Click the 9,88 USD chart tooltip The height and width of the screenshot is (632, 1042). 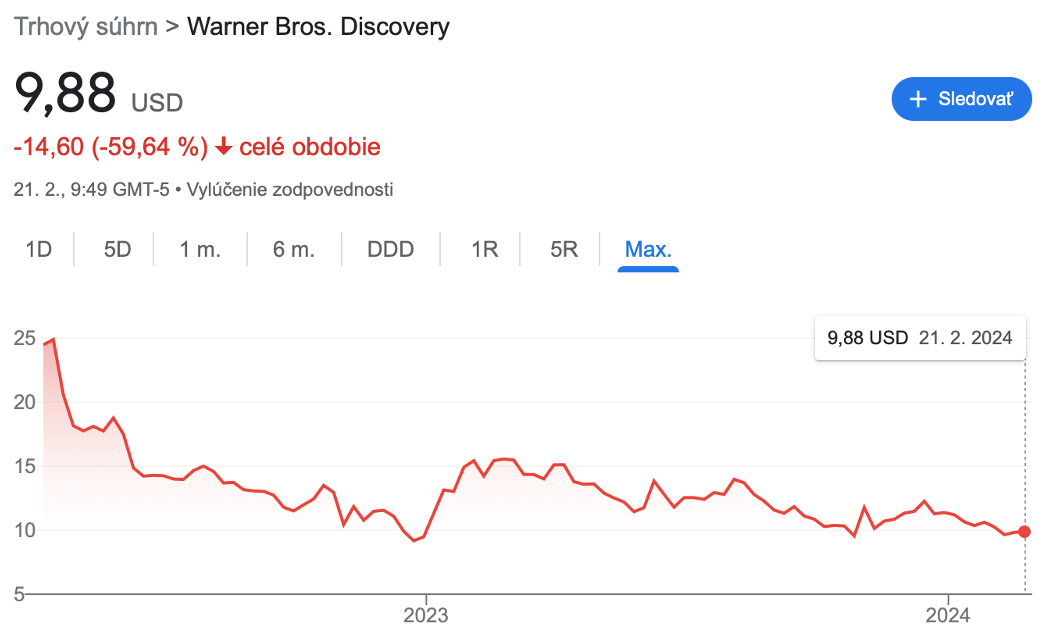pos(920,338)
